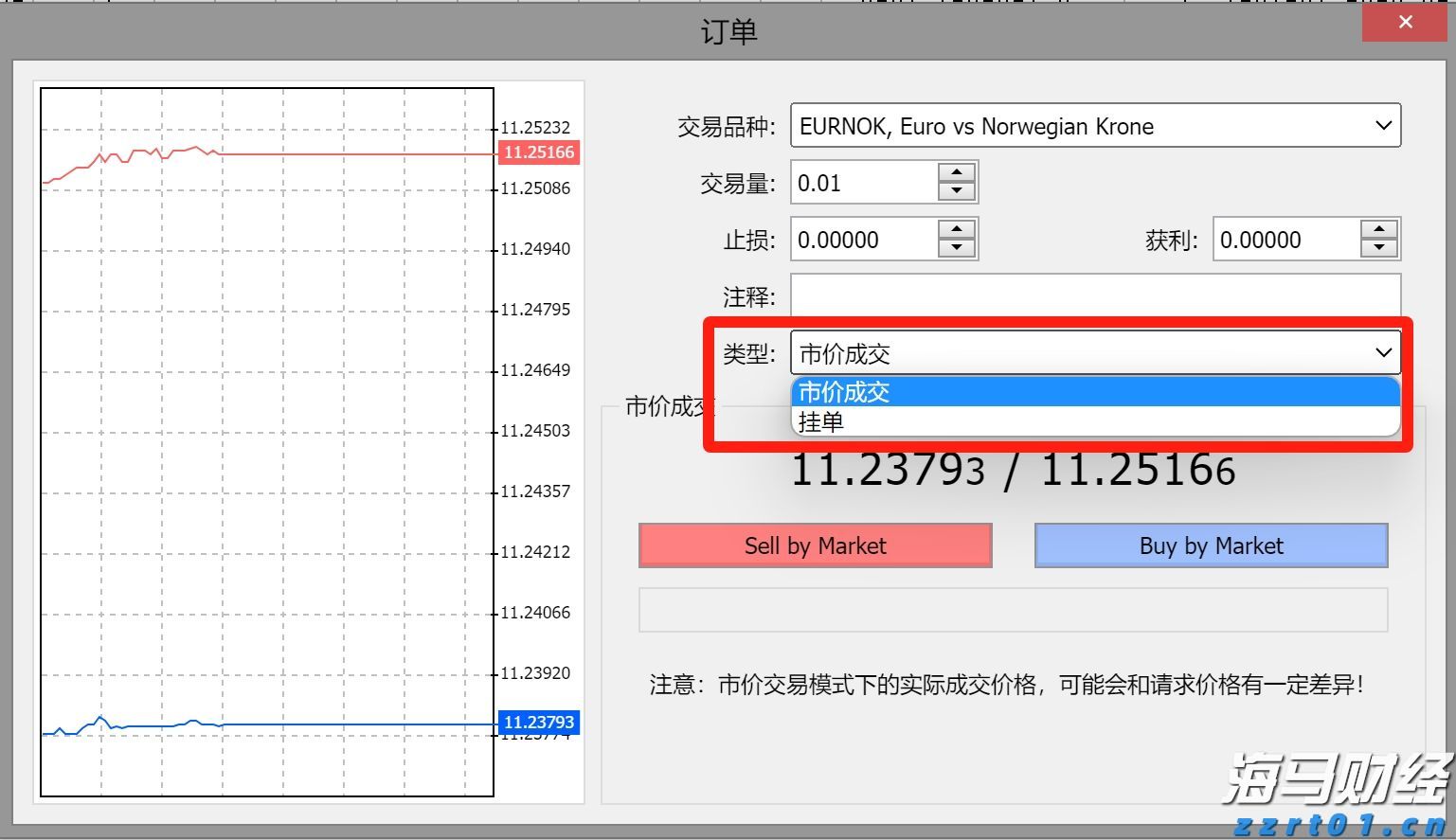Click the blue bid price label 11.23793
Viewport: 1456px width, 840px height.
(538, 722)
